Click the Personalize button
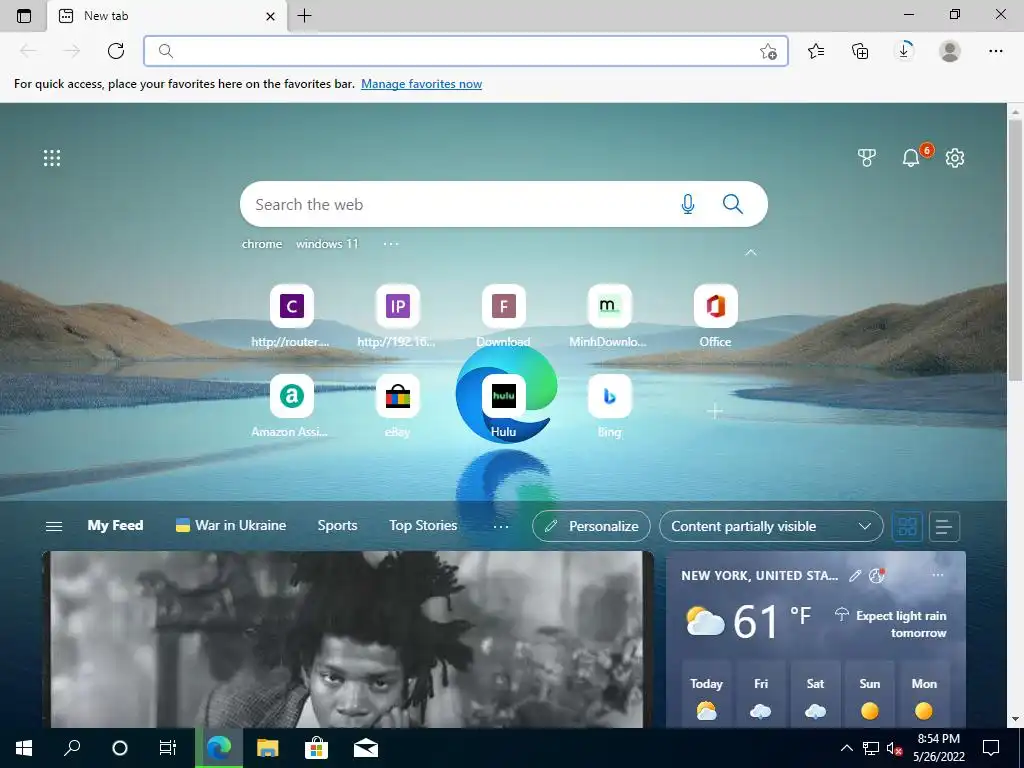The image size is (1024, 768). pyautogui.click(x=591, y=526)
